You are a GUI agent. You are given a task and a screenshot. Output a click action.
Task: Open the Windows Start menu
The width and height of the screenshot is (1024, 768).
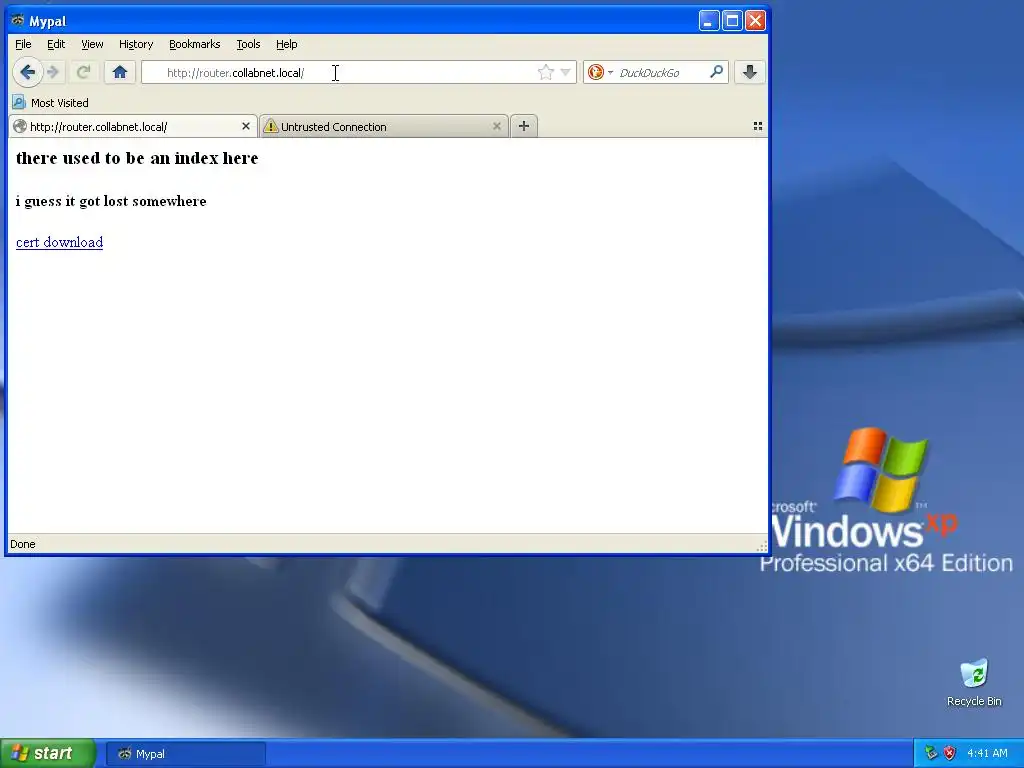click(48, 754)
